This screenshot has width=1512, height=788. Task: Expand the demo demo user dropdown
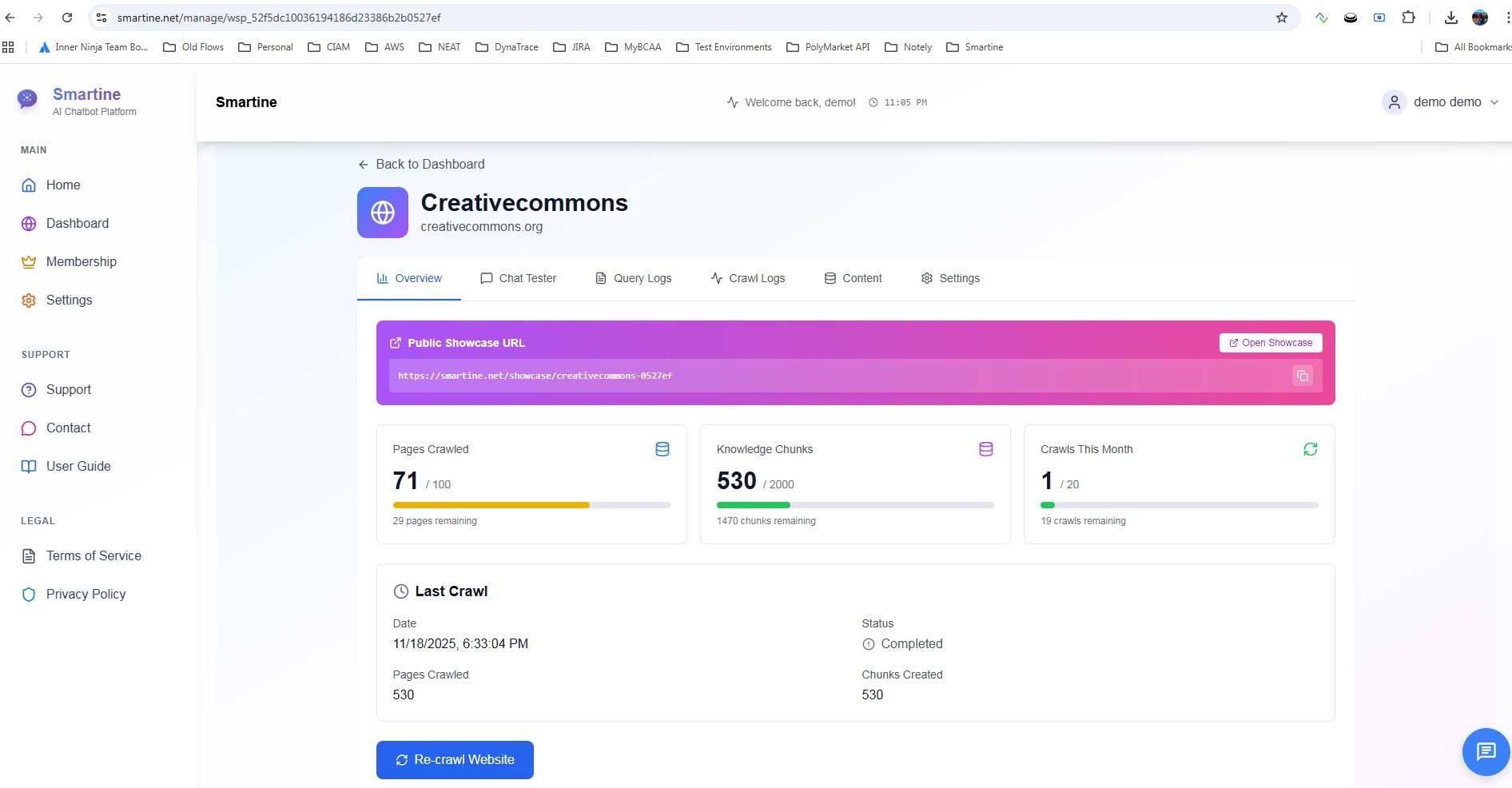pos(1441,102)
